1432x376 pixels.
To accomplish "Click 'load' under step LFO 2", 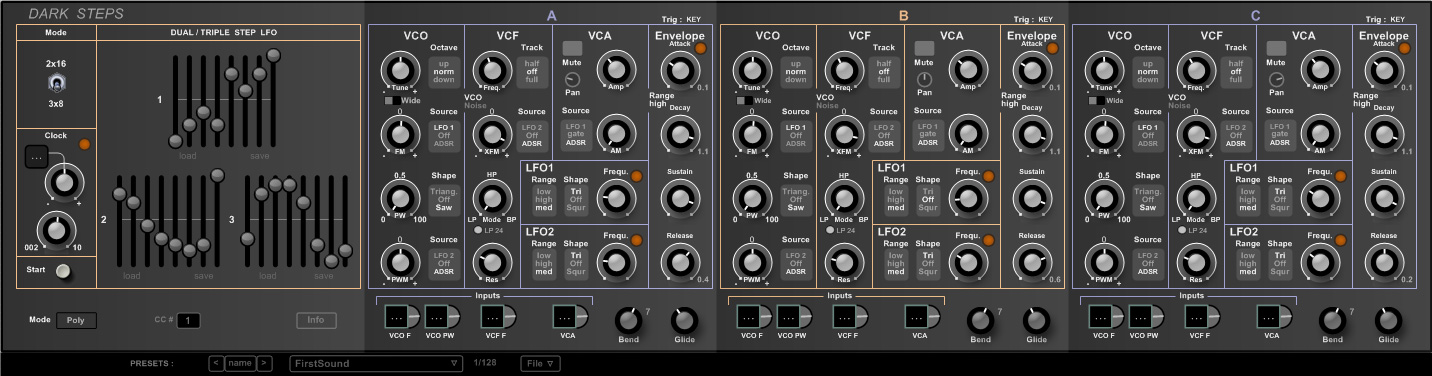I will pyautogui.click(x=132, y=276).
